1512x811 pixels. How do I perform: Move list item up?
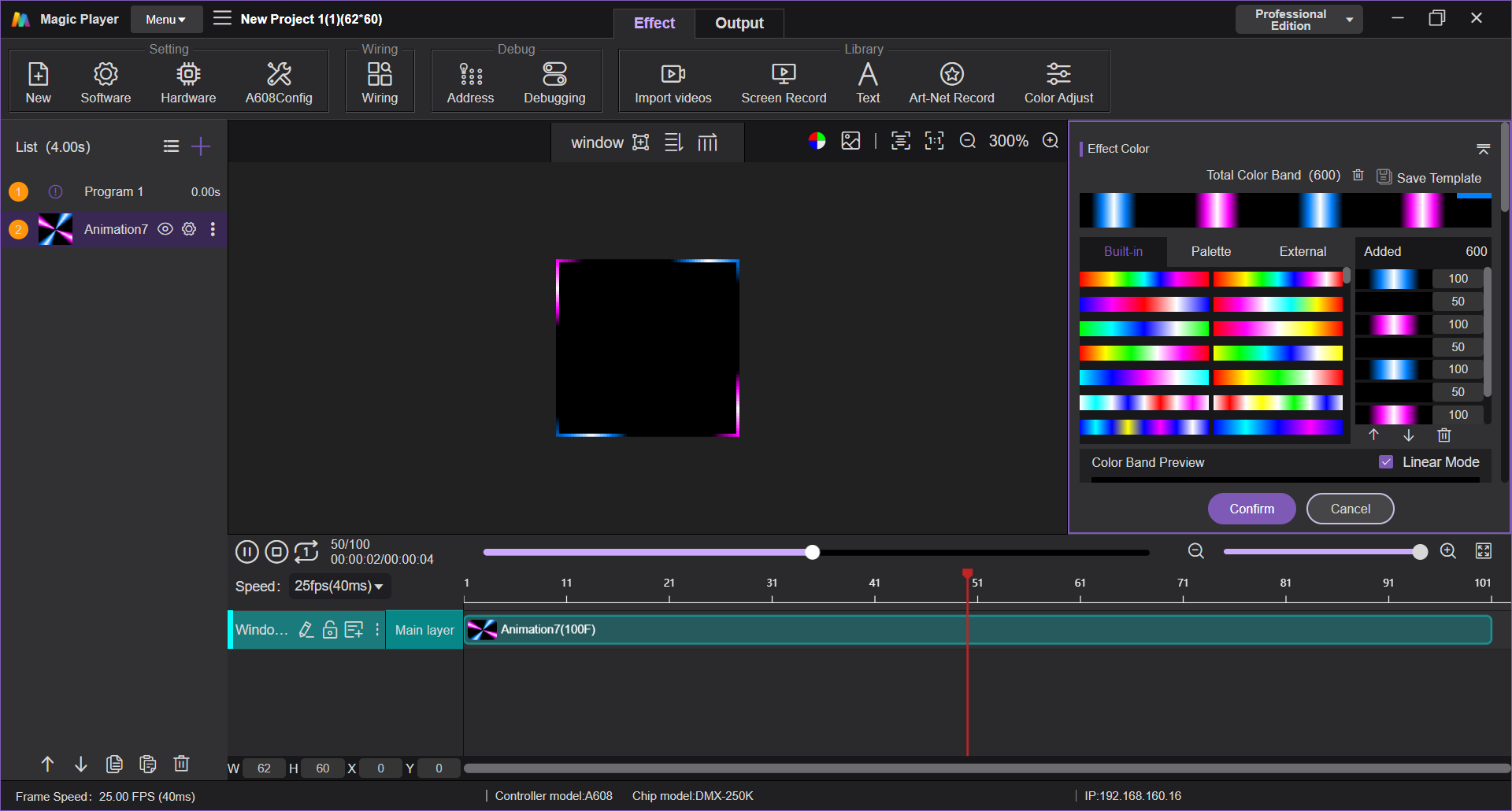[47, 764]
